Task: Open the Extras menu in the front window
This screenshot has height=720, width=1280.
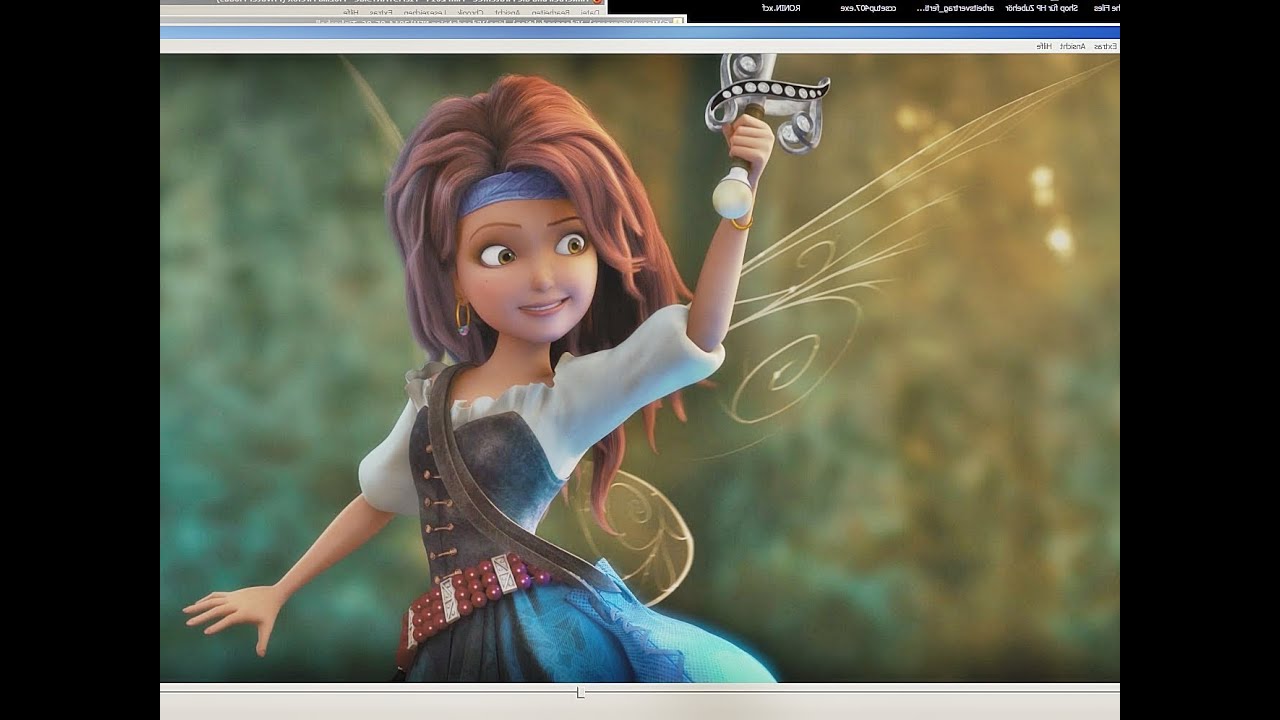Action: pyautogui.click(x=1105, y=46)
